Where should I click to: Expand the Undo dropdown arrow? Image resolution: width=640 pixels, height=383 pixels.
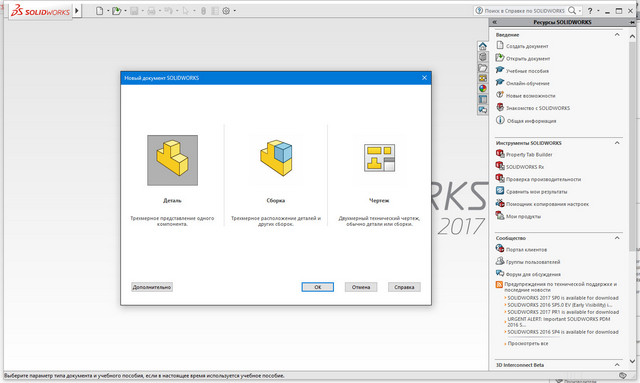177,11
